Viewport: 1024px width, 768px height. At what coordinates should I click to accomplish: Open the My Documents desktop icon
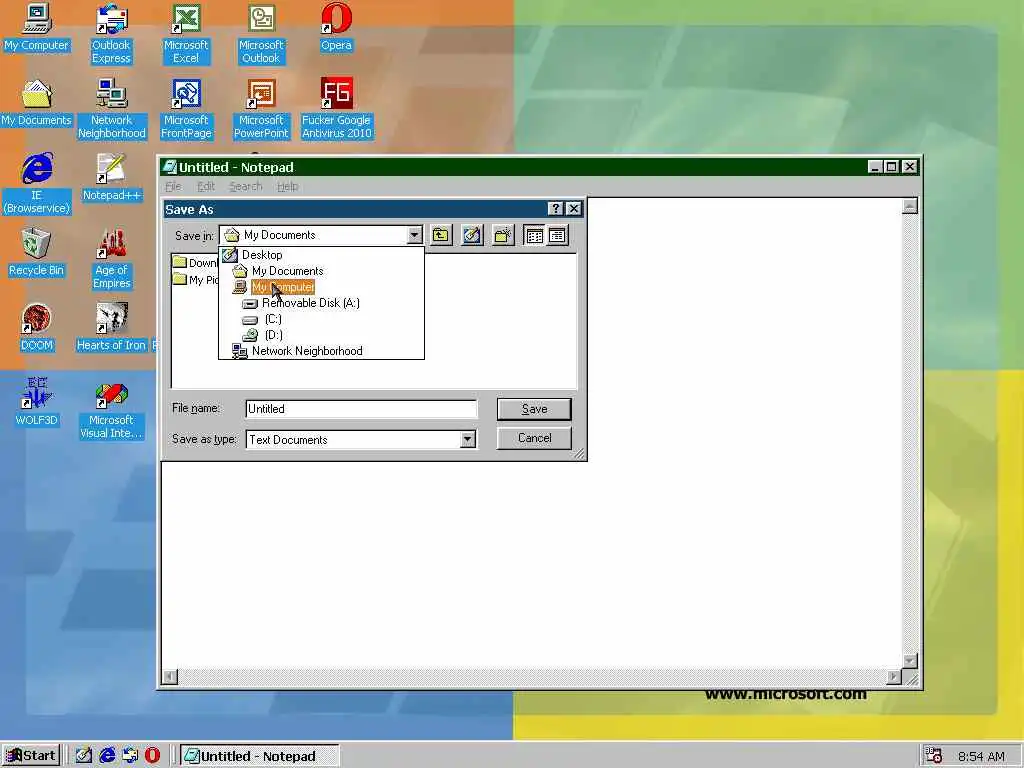tap(36, 103)
